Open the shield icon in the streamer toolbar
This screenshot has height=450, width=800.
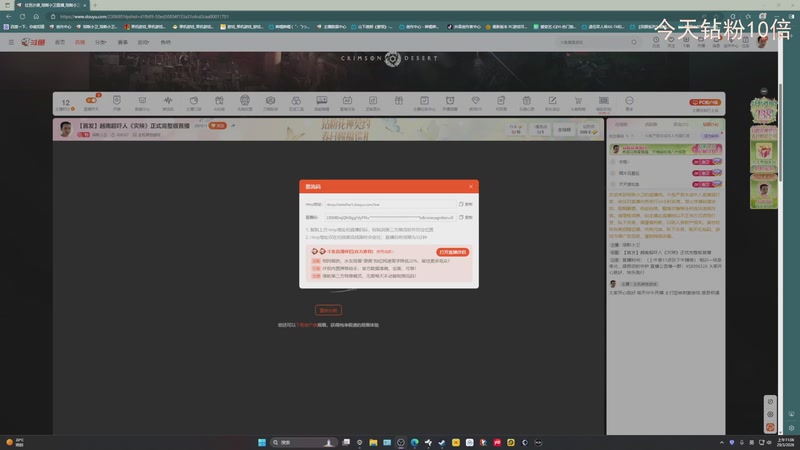pos(117,101)
